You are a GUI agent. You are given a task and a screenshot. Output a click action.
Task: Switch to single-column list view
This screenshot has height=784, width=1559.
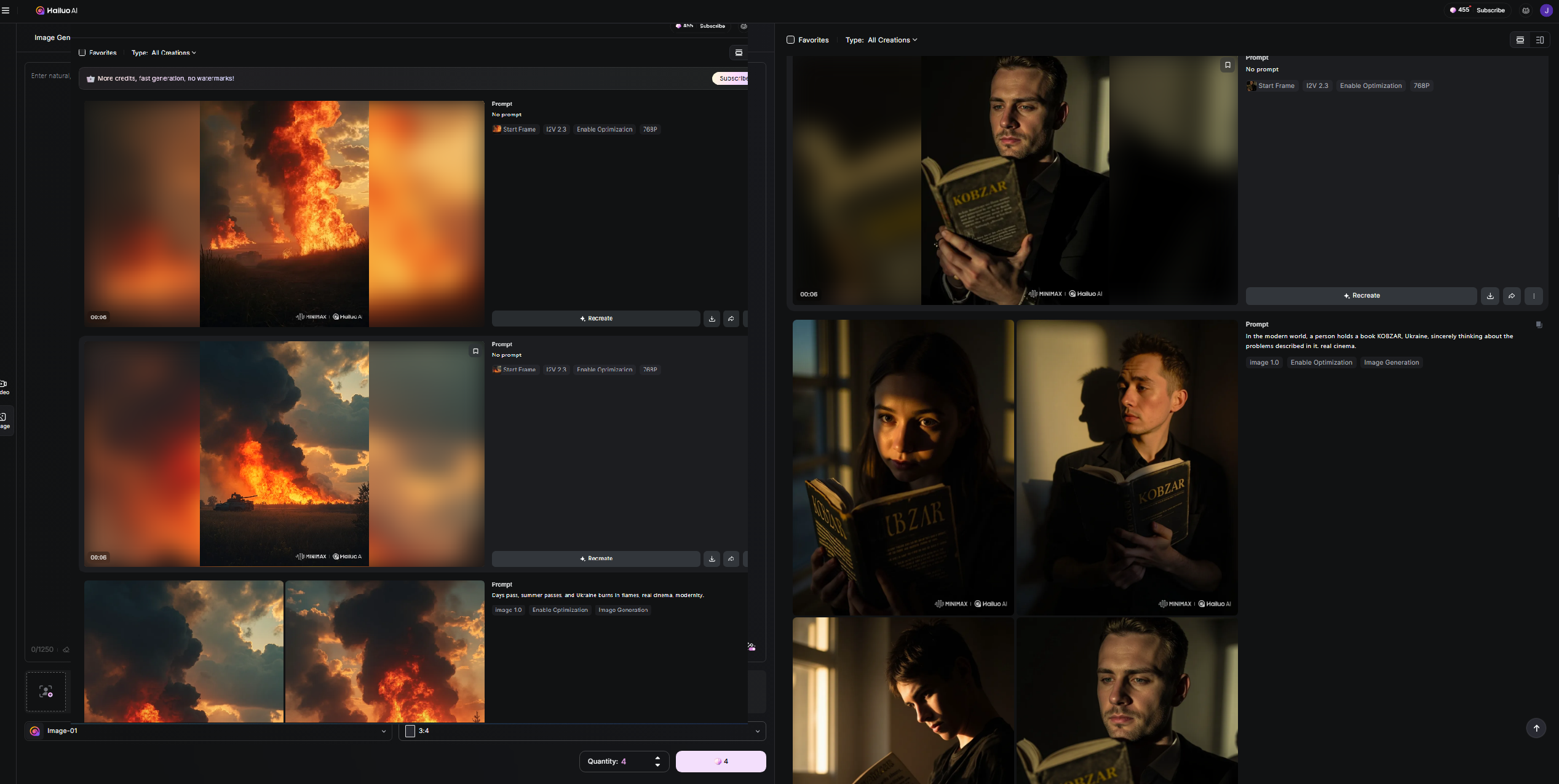1520,40
